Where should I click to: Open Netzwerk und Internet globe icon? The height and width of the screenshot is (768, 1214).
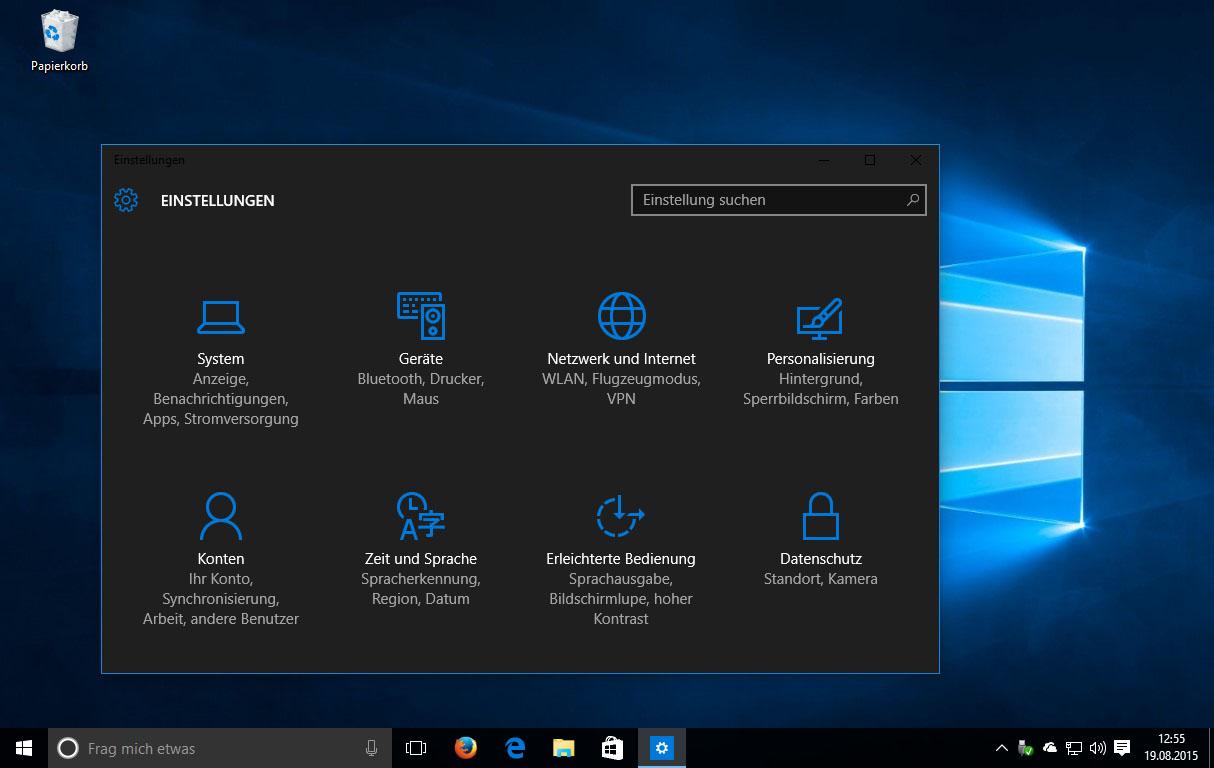[x=621, y=316]
